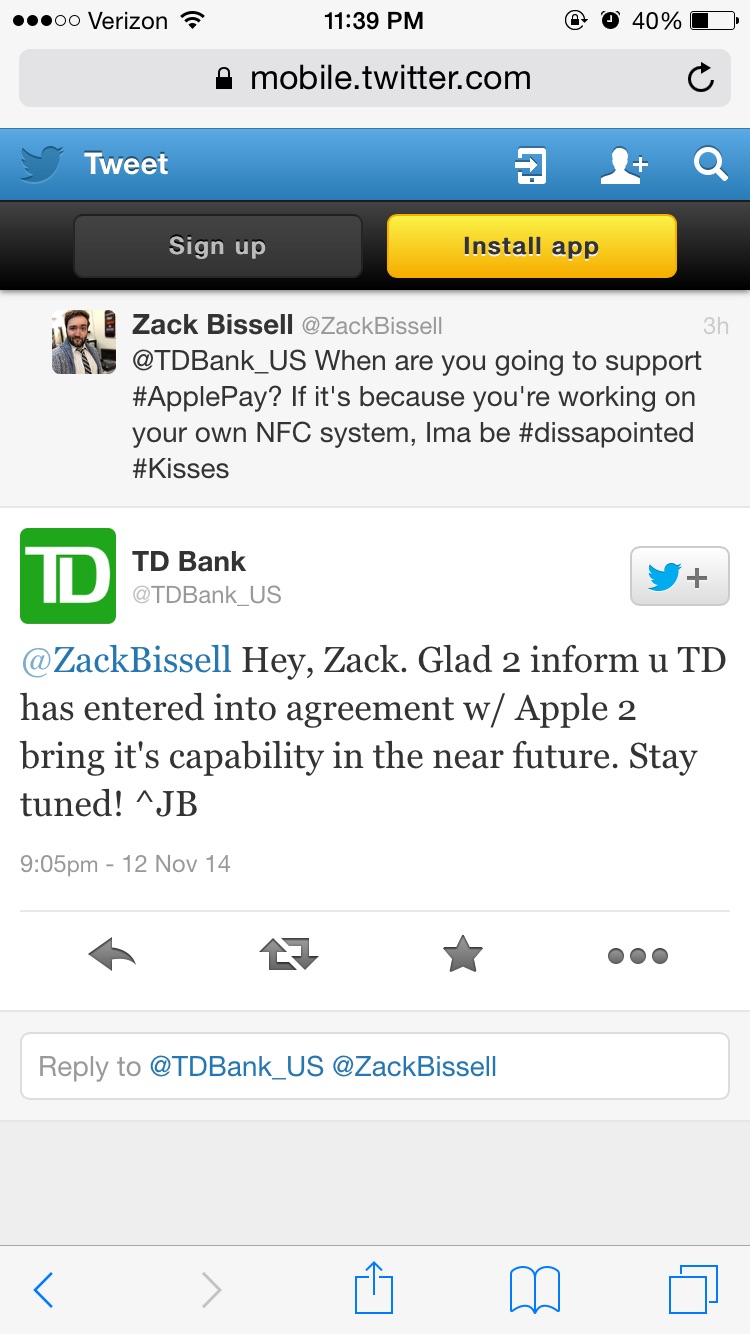Tap the add-user icon in header
This screenshot has height=1334, width=750.
[624, 165]
